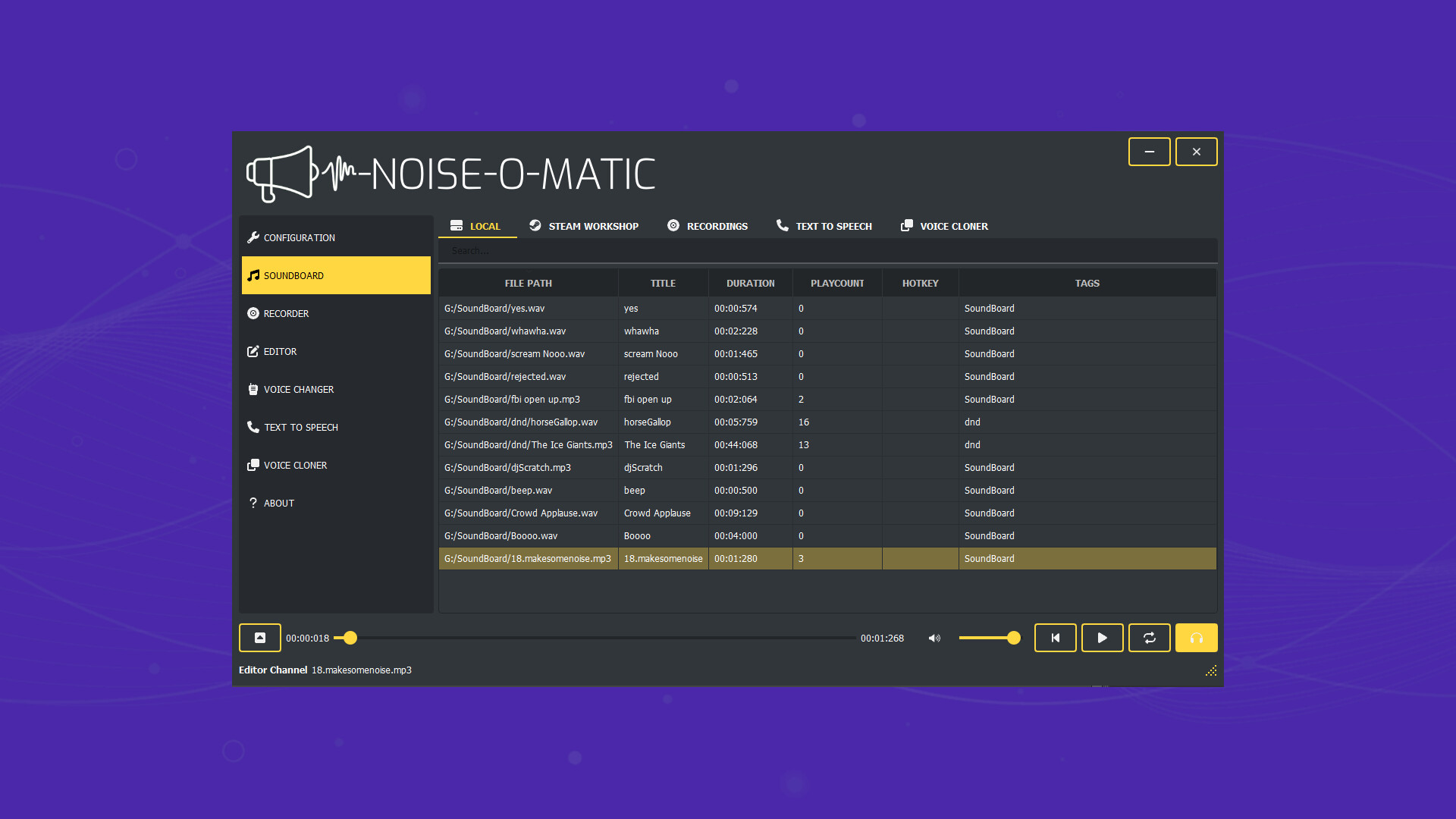Mute audio via the speaker icon
Viewport: 1456px width, 819px height.
point(934,638)
